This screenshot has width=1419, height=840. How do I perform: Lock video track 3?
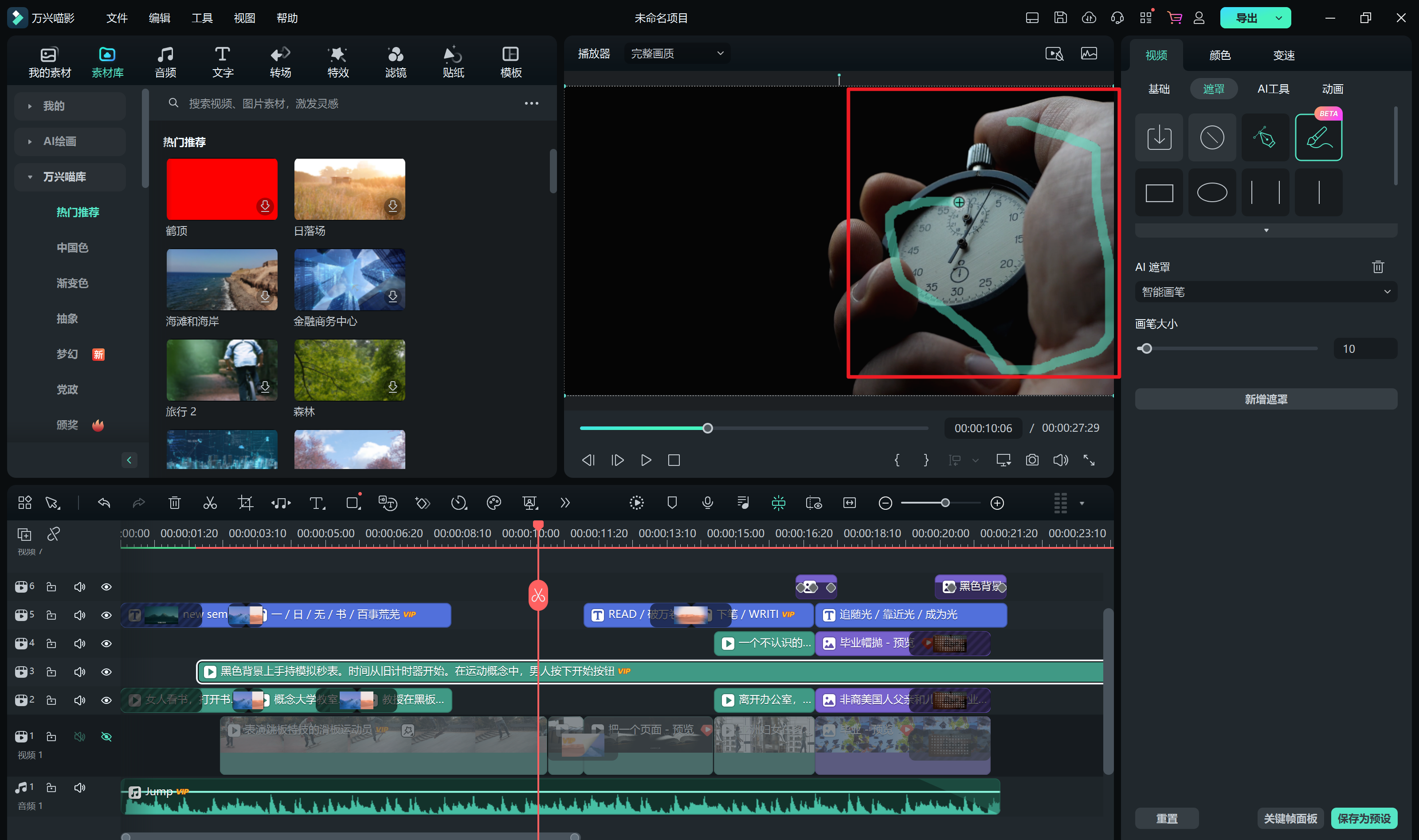[51, 672]
